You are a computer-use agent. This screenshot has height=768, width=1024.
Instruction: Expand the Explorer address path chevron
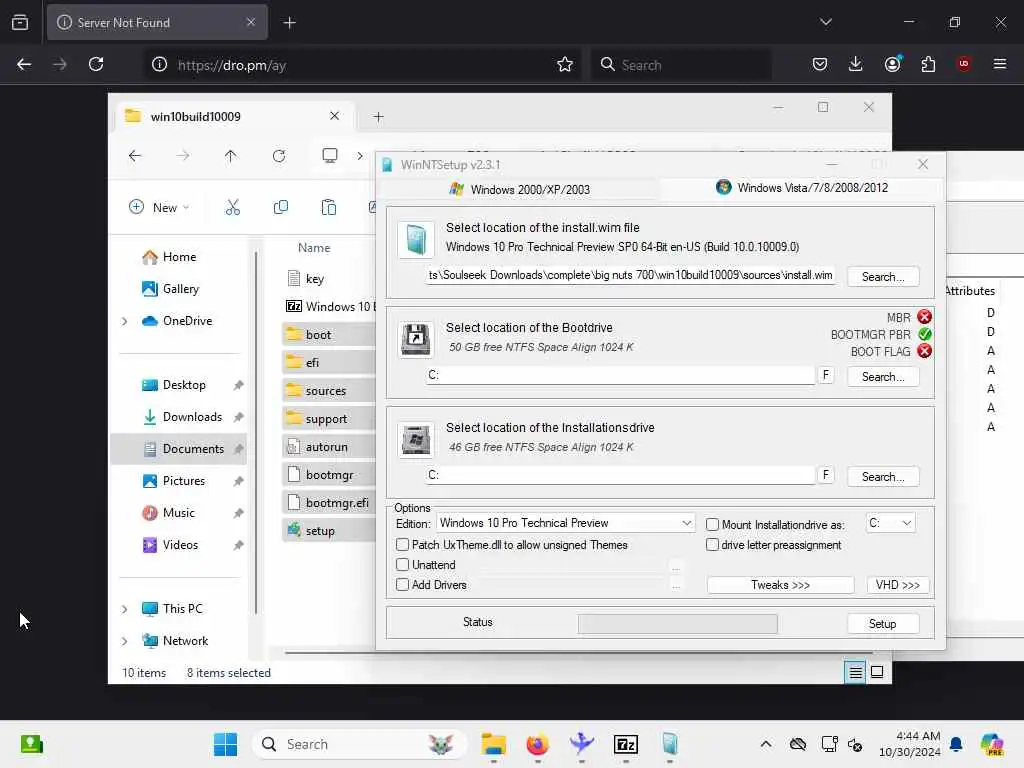pyautogui.click(x=360, y=155)
